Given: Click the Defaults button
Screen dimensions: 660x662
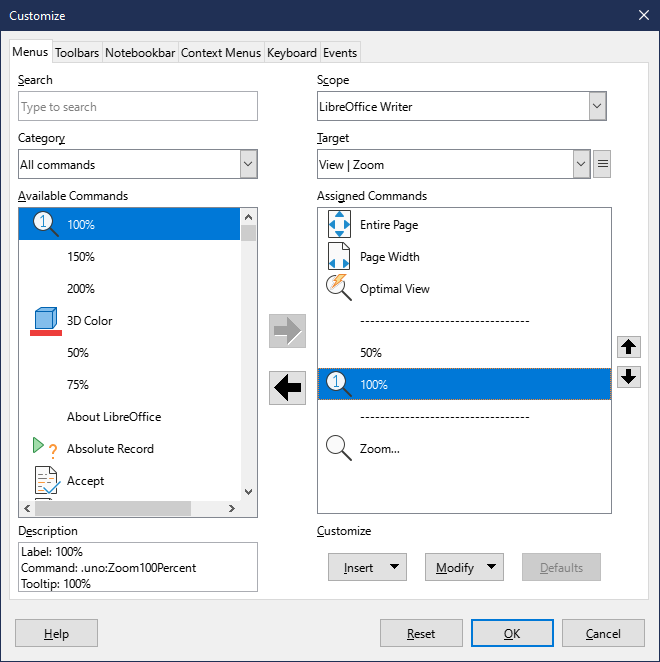Looking at the screenshot, I should pos(561,567).
